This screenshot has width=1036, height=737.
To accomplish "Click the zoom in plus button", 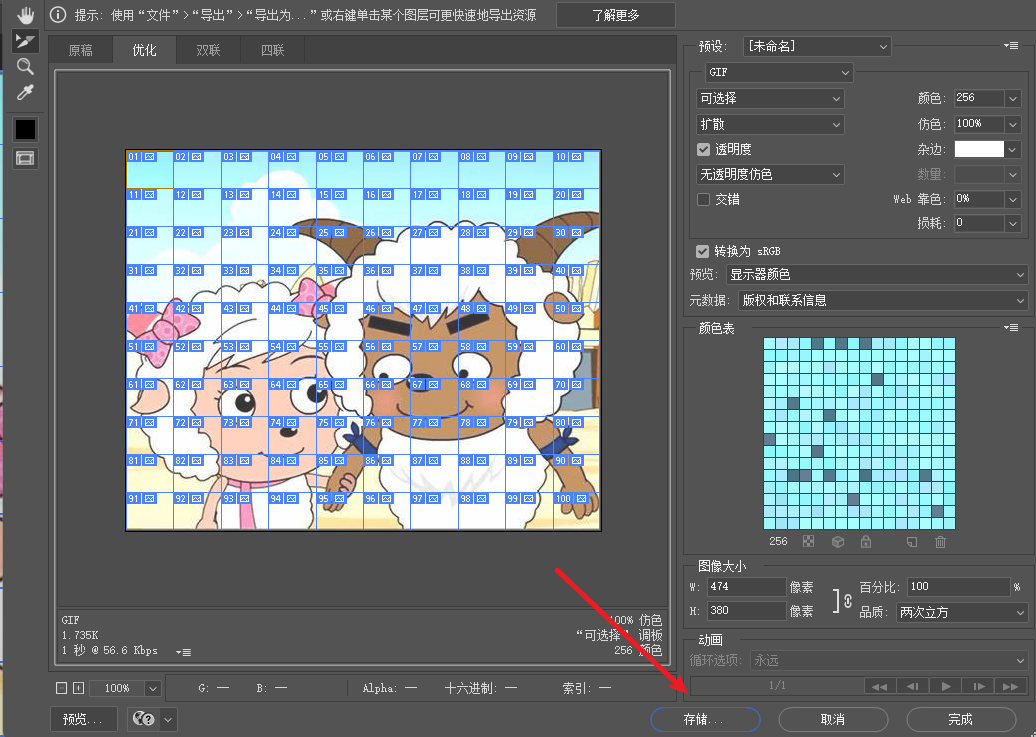I will point(78,688).
